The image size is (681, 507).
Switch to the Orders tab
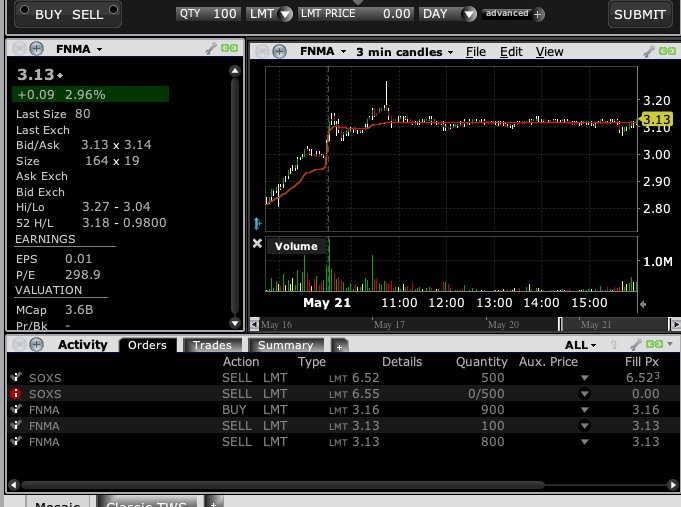(148, 345)
